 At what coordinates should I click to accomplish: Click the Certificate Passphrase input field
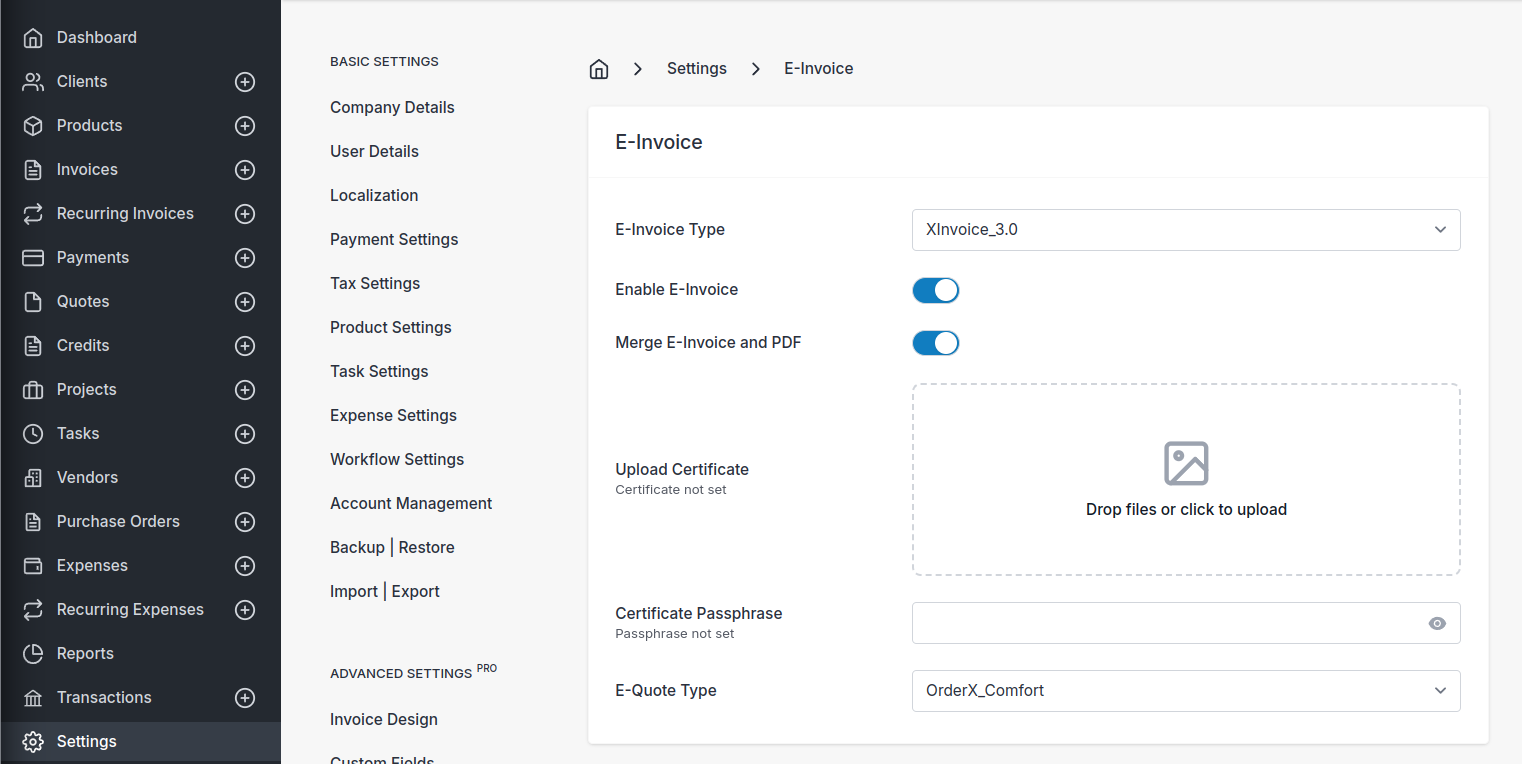point(1186,623)
